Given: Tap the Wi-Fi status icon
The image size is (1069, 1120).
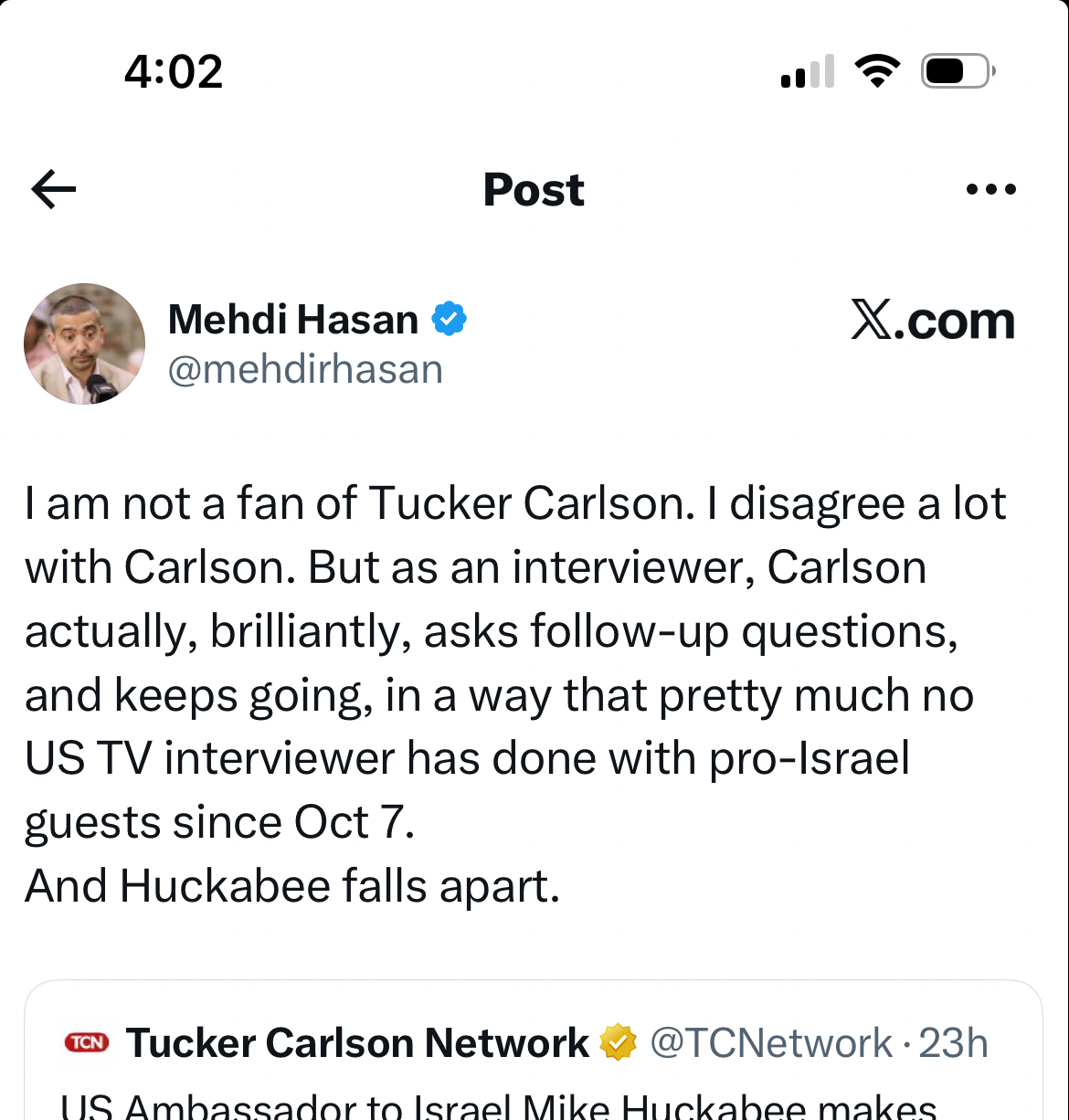Looking at the screenshot, I should coord(877,71).
